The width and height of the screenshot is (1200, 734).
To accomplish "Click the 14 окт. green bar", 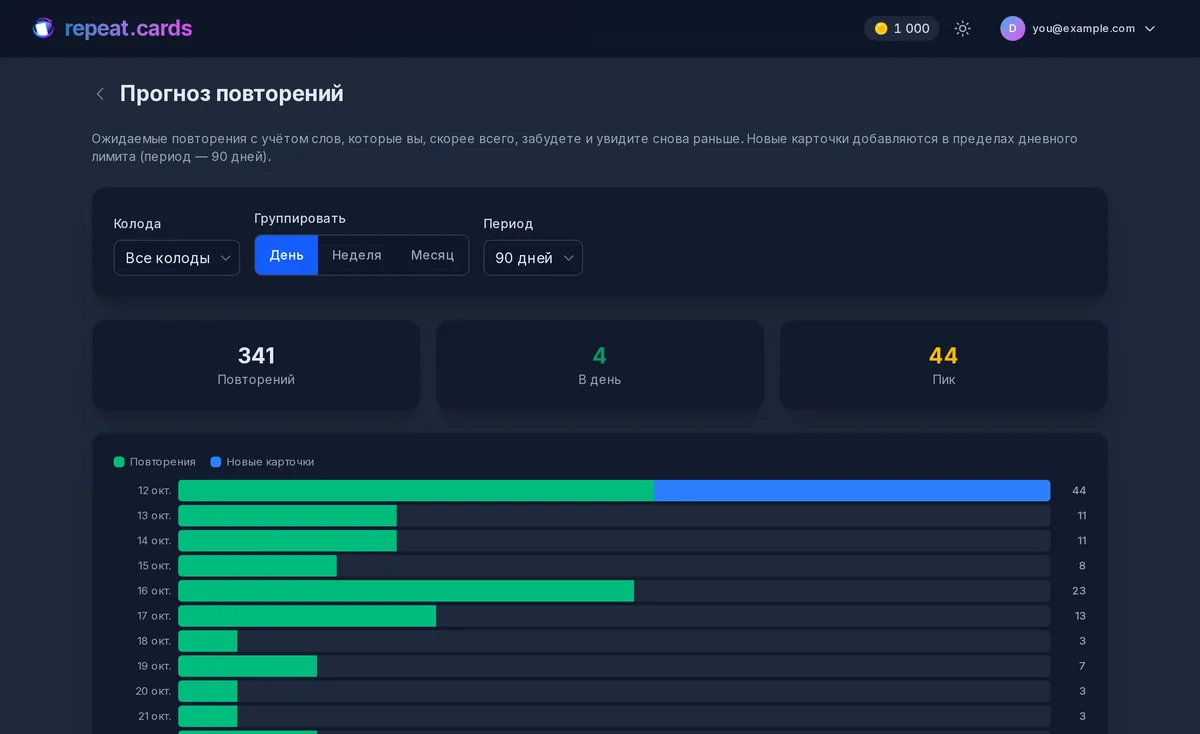I will tap(287, 541).
